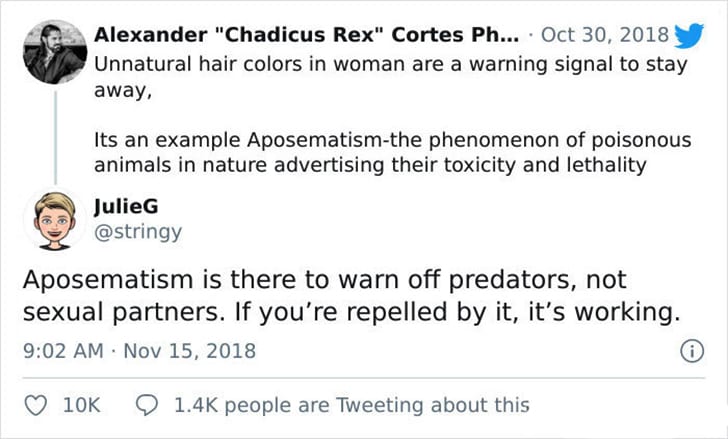Like the tweet with heart icon
Screen dimensions: 728x439
[x=35, y=405]
